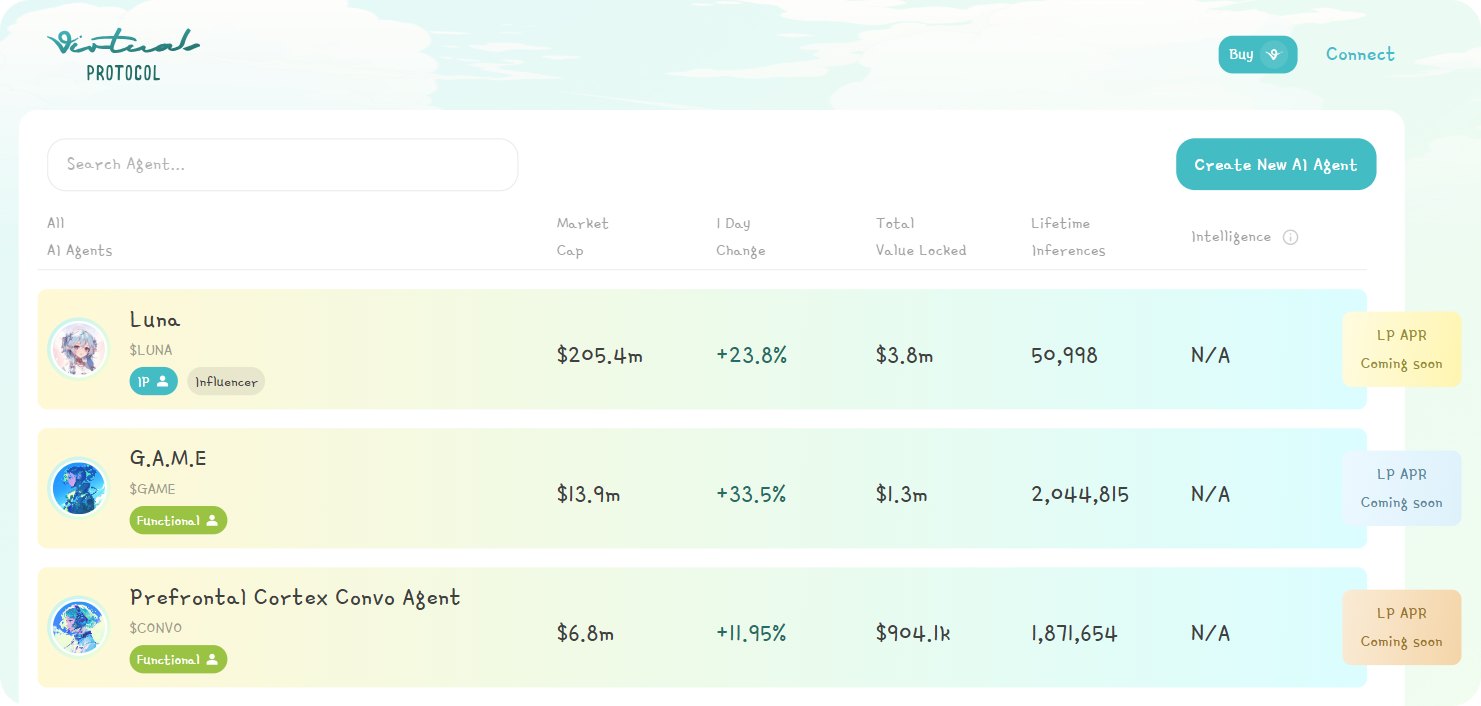The width and height of the screenshot is (1481, 706).
Task: Click Convo Agent's $6.8m market cap
Action: point(585,633)
